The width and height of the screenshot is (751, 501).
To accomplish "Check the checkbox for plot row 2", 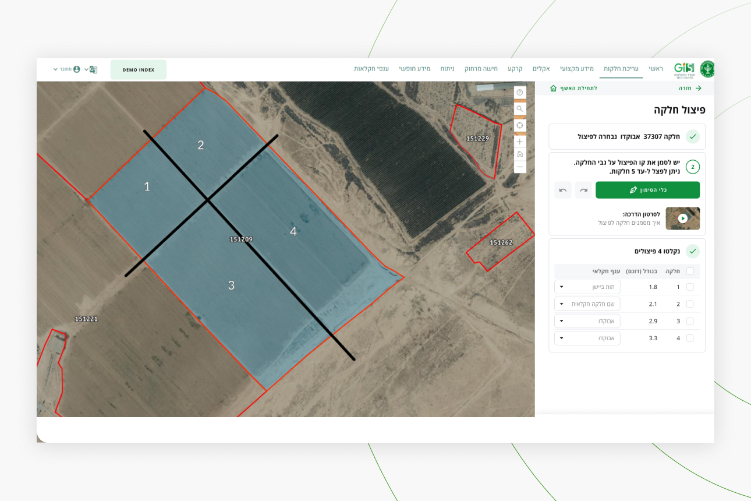I will point(690,304).
